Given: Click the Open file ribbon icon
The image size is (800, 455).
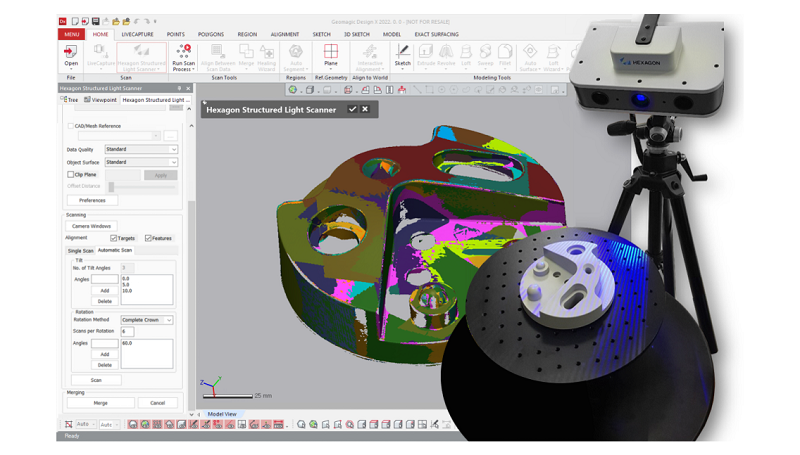Looking at the screenshot, I should click(71, 57).
